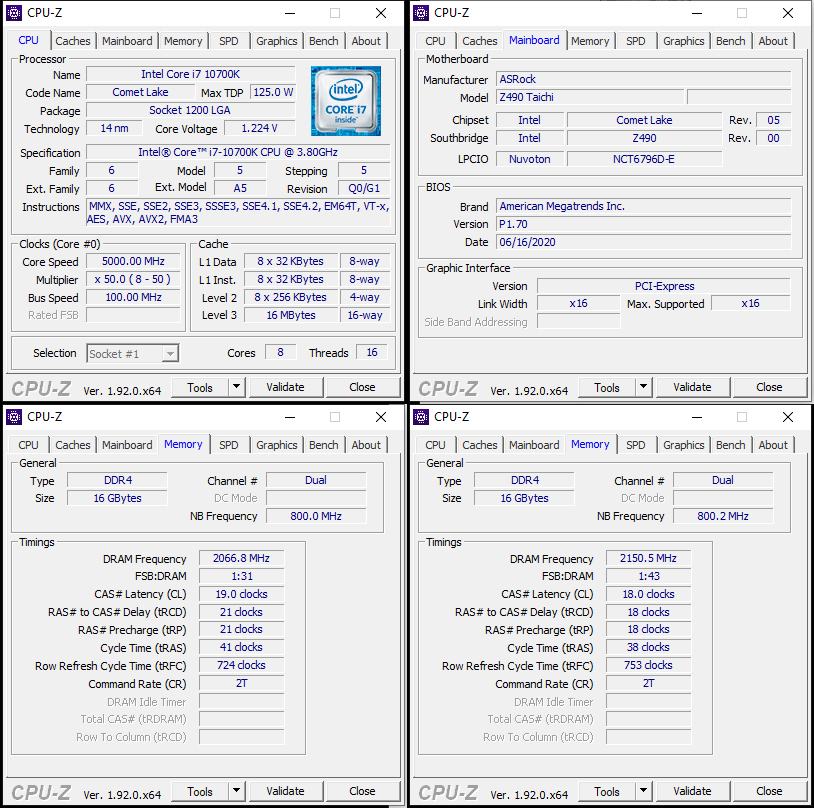Click the CPU-Z app icon in bottom-left window
Image resolution: width=814 pixels, height=808 pixels.
(x=14, y=417)
